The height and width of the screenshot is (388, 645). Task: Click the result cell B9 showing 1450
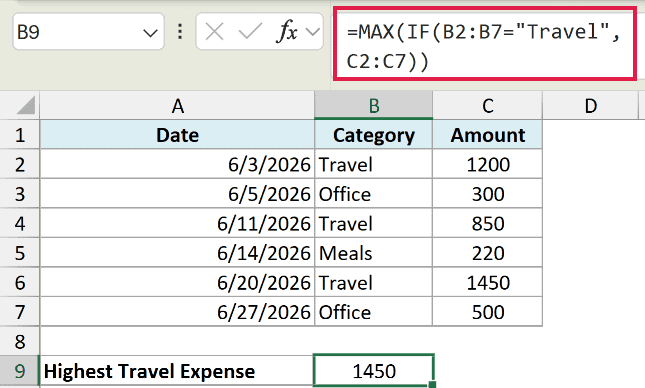[374, 371]
